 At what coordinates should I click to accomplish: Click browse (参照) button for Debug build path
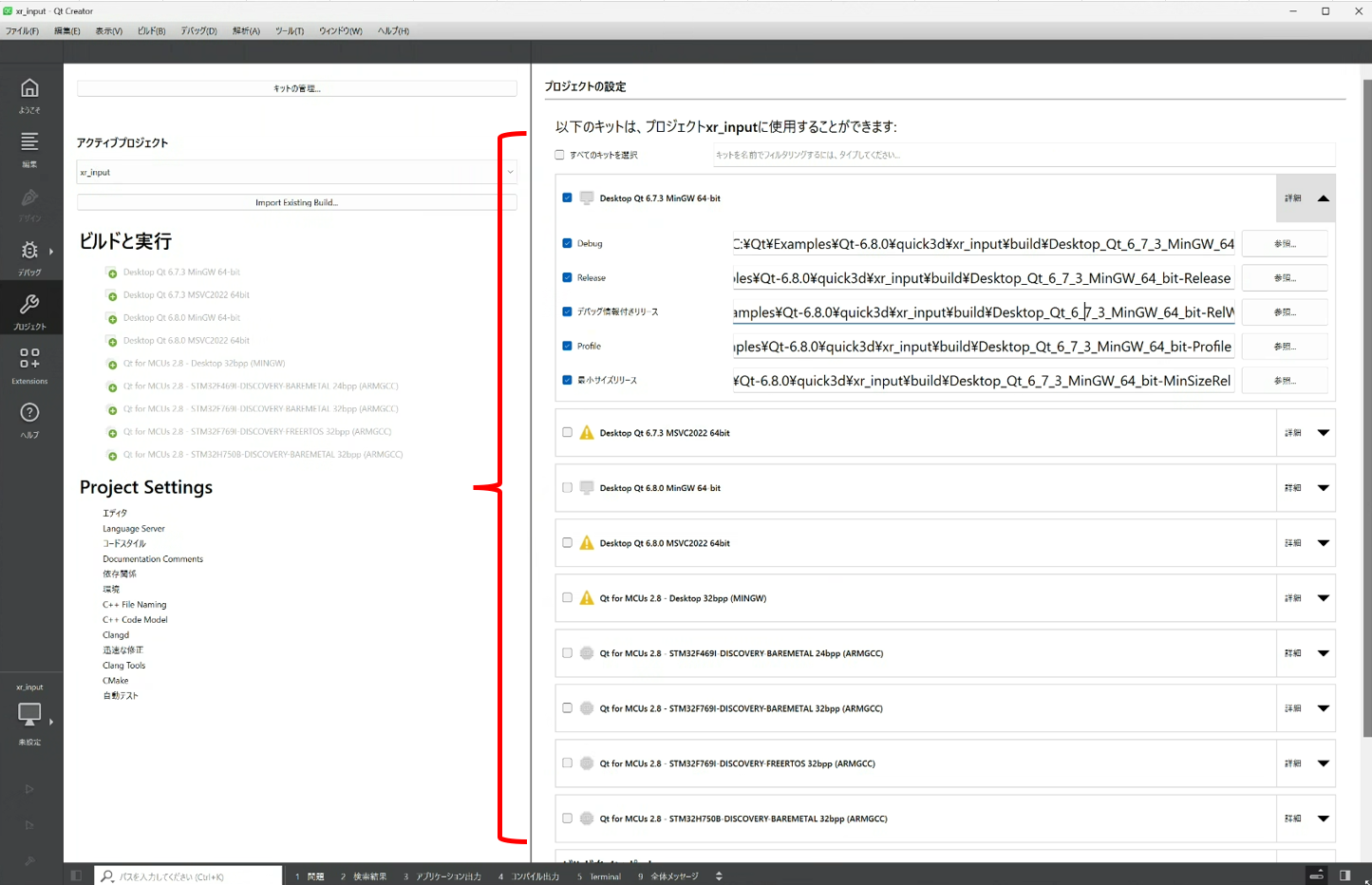click(x=1284, y=244)
